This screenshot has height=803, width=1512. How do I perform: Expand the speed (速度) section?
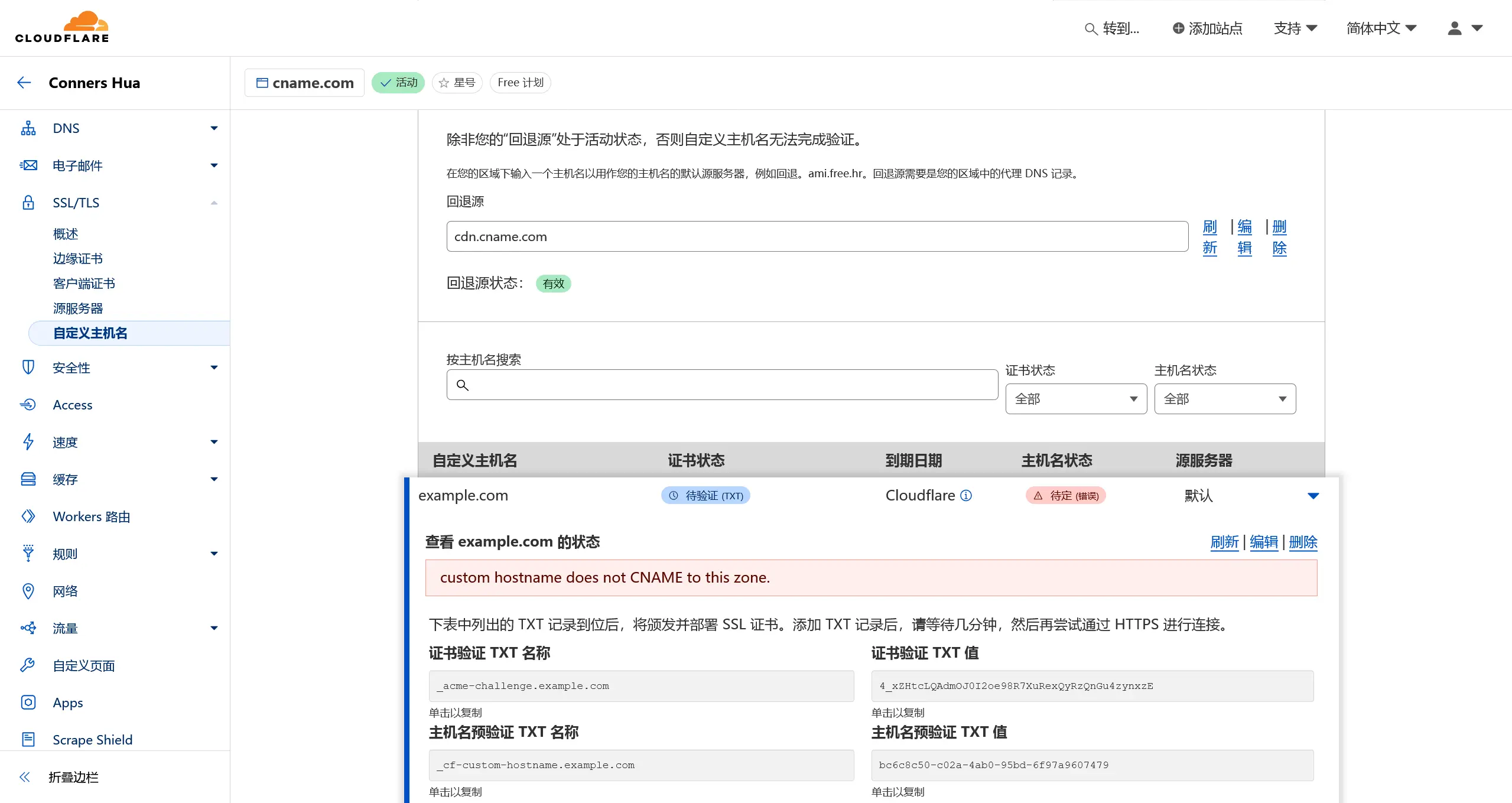[214, 442]
